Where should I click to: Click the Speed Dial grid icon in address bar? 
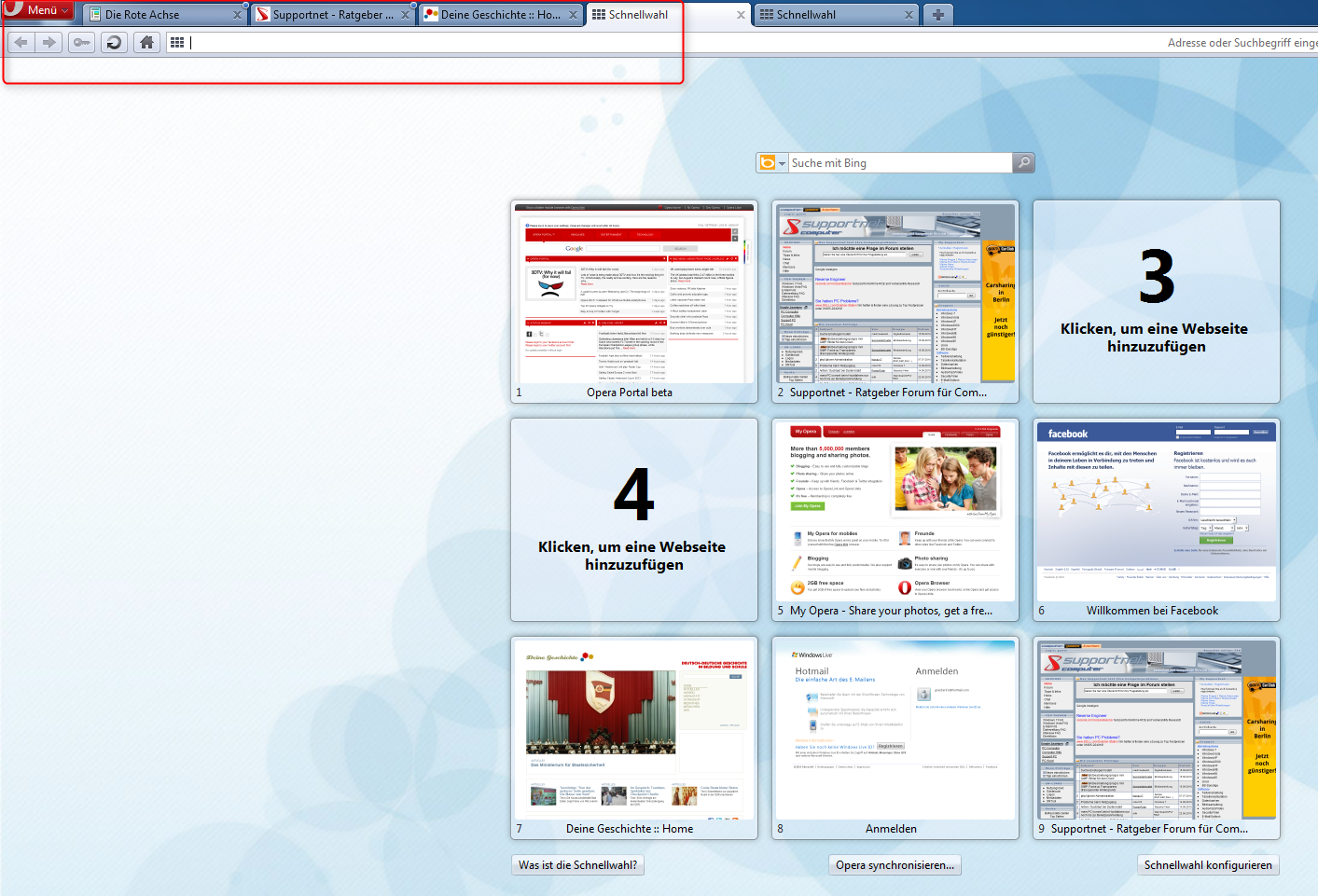[x=177, y=42]
